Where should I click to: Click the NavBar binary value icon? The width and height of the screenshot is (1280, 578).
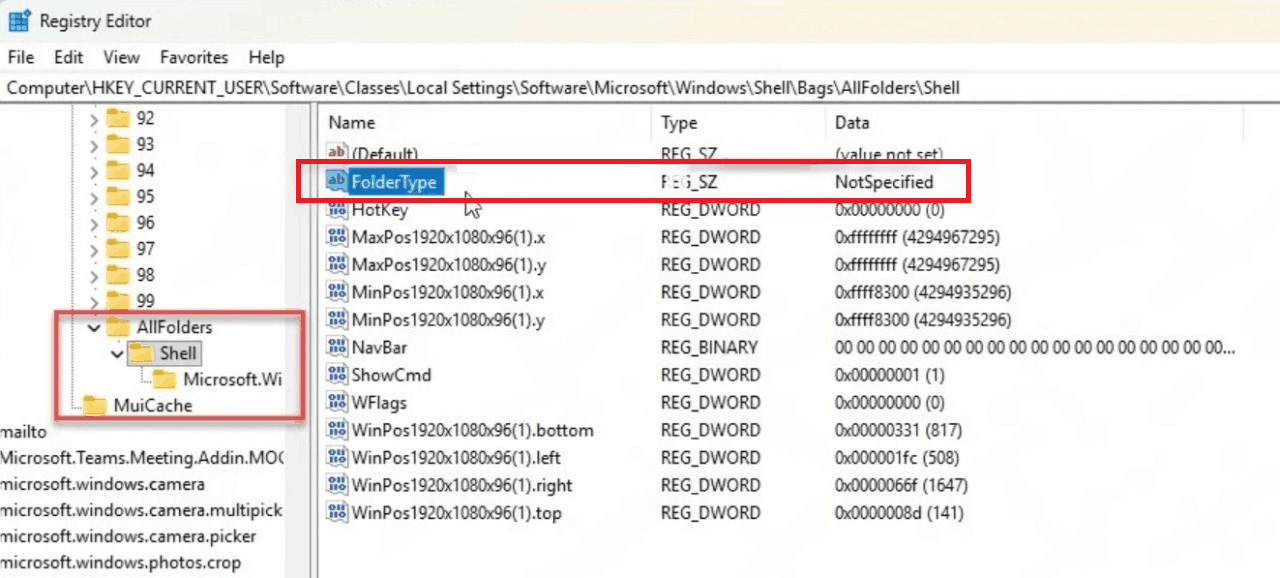(337, 348)
